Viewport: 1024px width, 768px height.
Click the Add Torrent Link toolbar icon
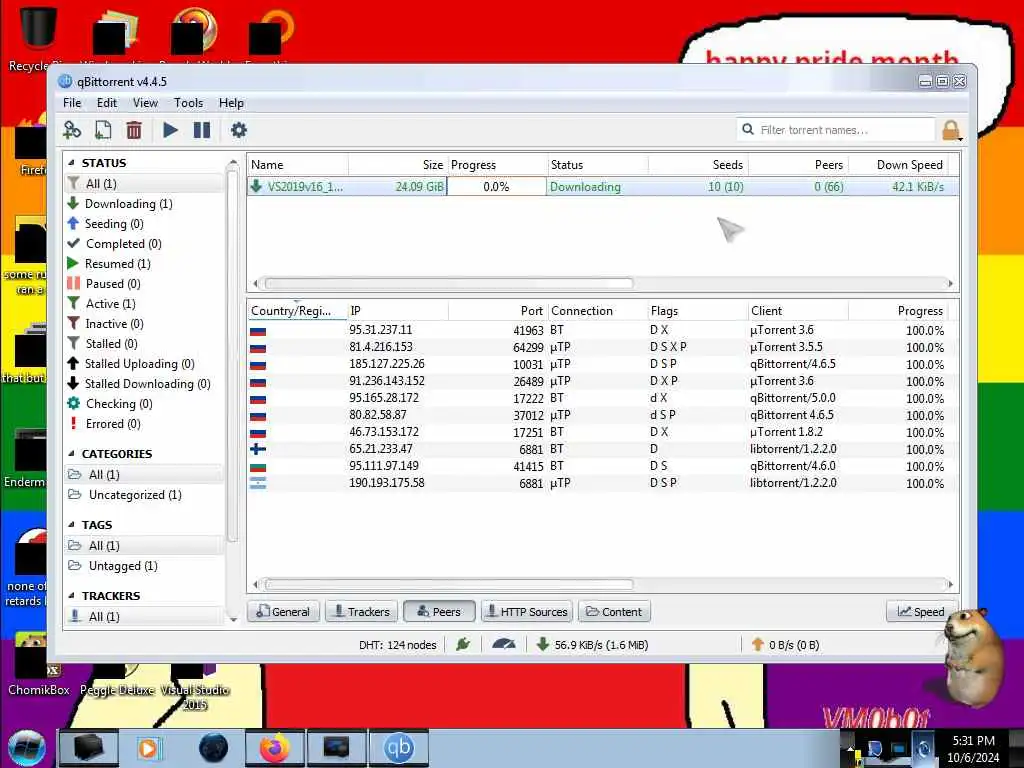tap(72, 130)
